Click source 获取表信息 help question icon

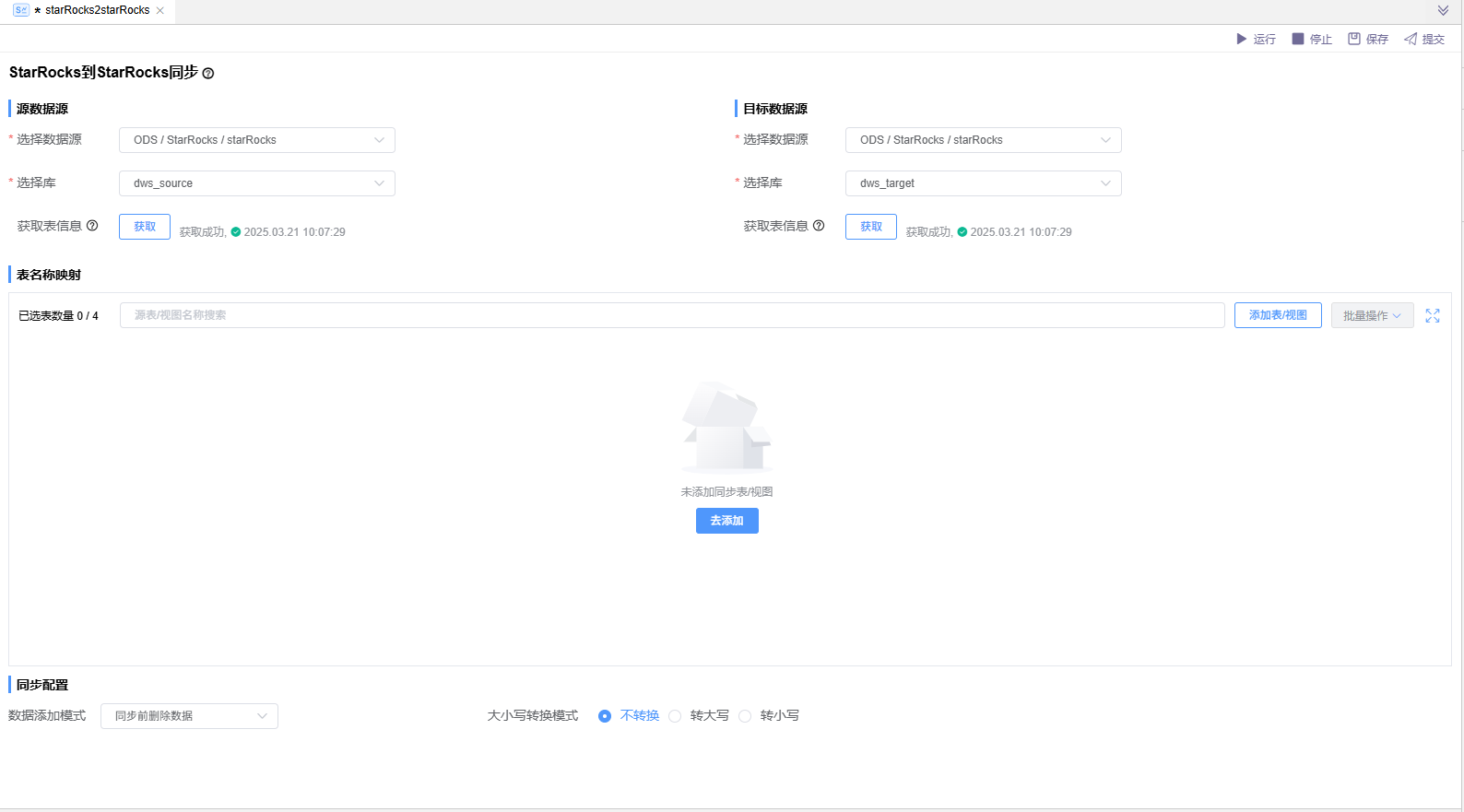pos(92,226)
